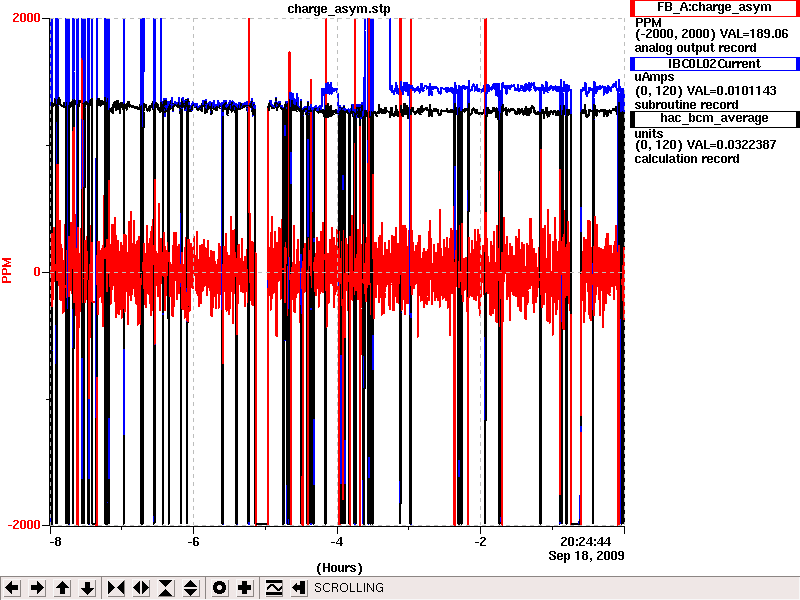Click the uAmps units label
Image resolution: width=800 pixels, height=600 pixels.
pyautogui.click(x=655, y=77)
